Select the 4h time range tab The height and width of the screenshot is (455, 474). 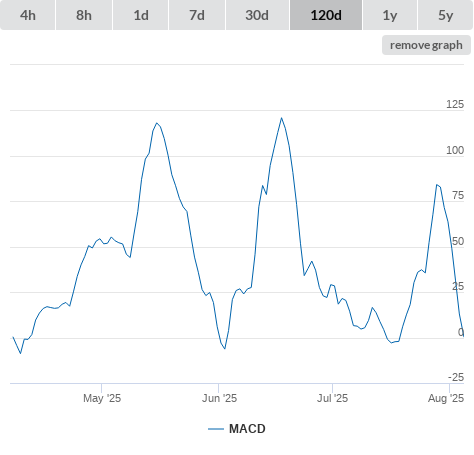[x=28, y=15]
